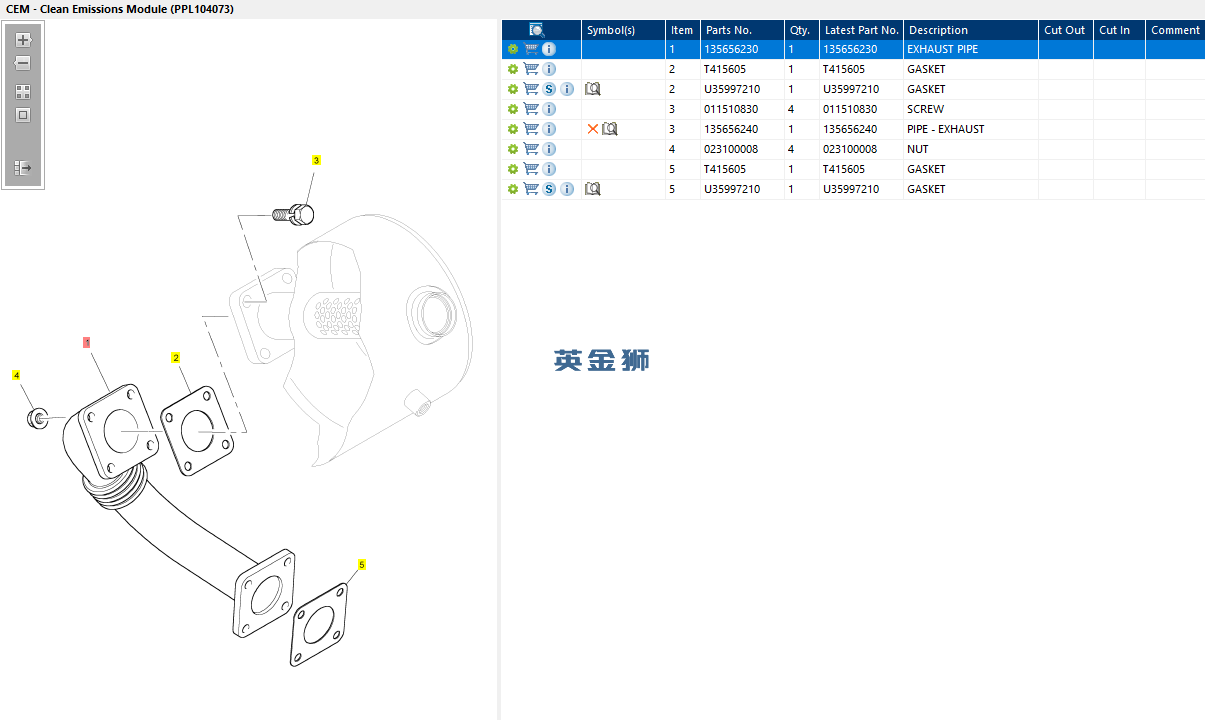Select the SCREW description cell

coord(971,109)
